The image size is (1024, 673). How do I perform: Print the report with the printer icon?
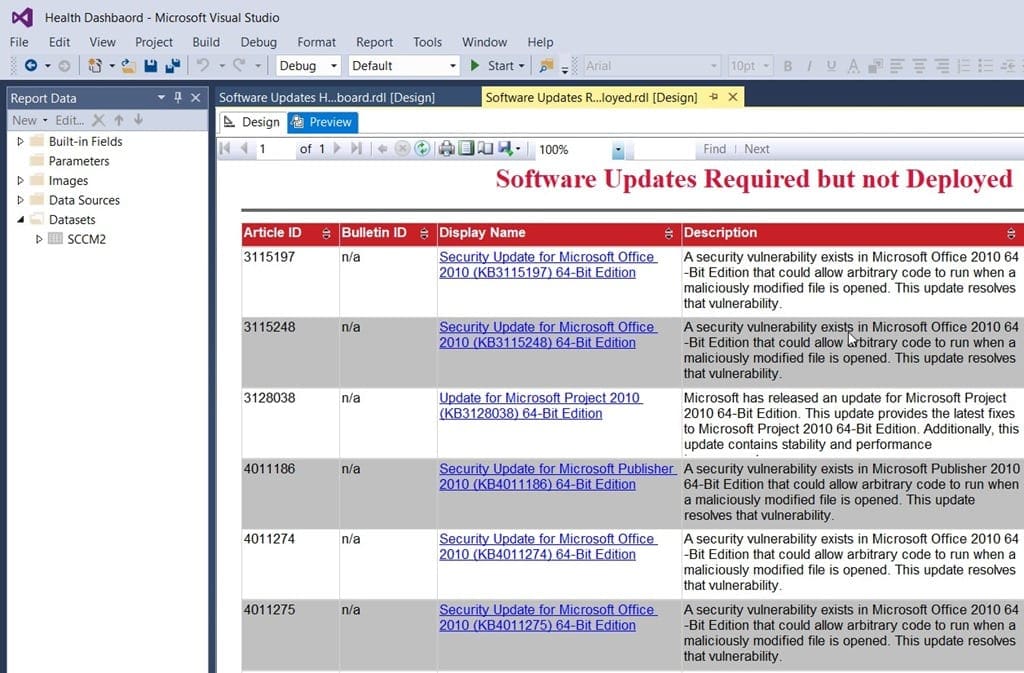pyautogui.click(x=446, y=149)
